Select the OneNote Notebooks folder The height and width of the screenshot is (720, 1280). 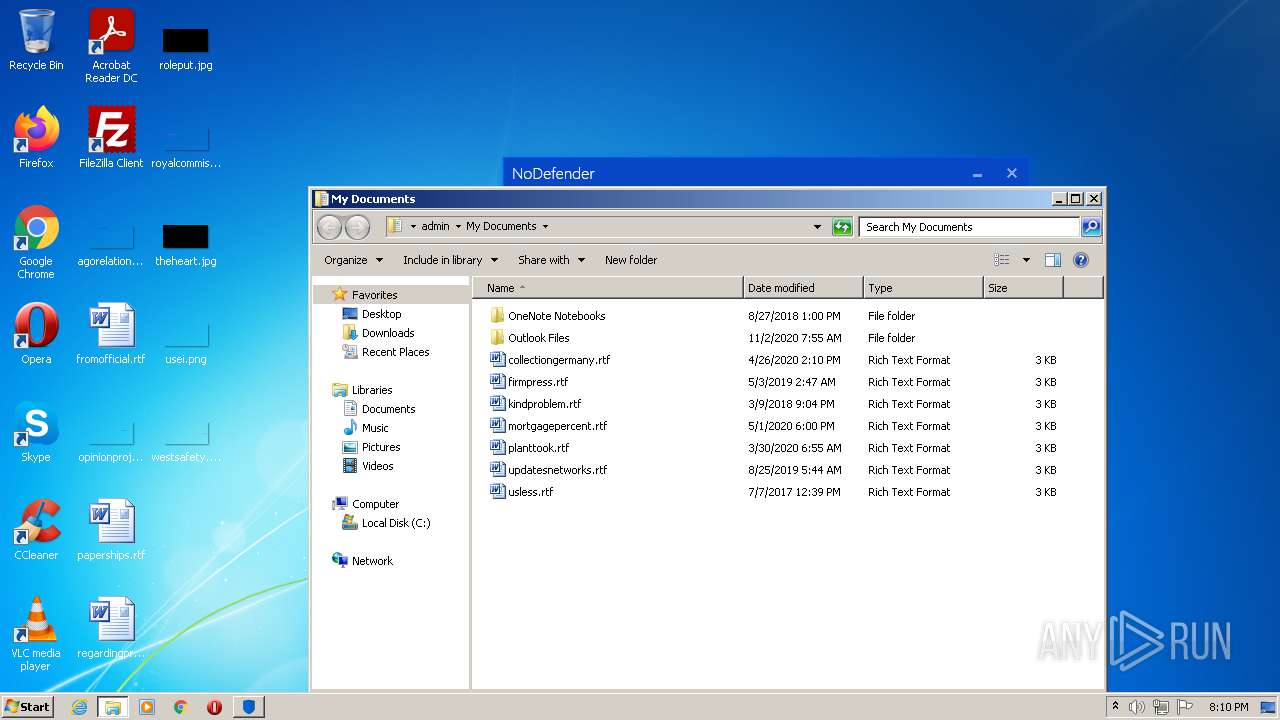click(x=557, y=316)
